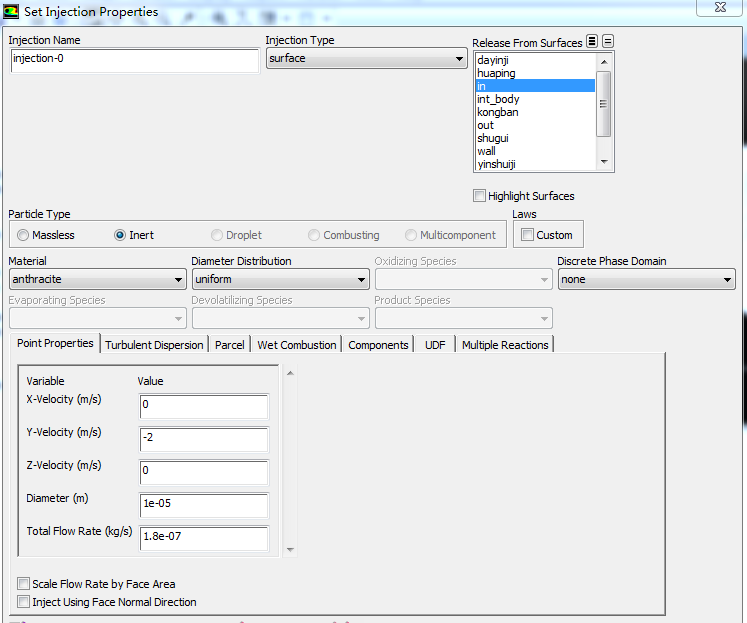Switch to the Turbulent Dispersion tab
Screen dimensions: 747x623
(x=154, y=345)
